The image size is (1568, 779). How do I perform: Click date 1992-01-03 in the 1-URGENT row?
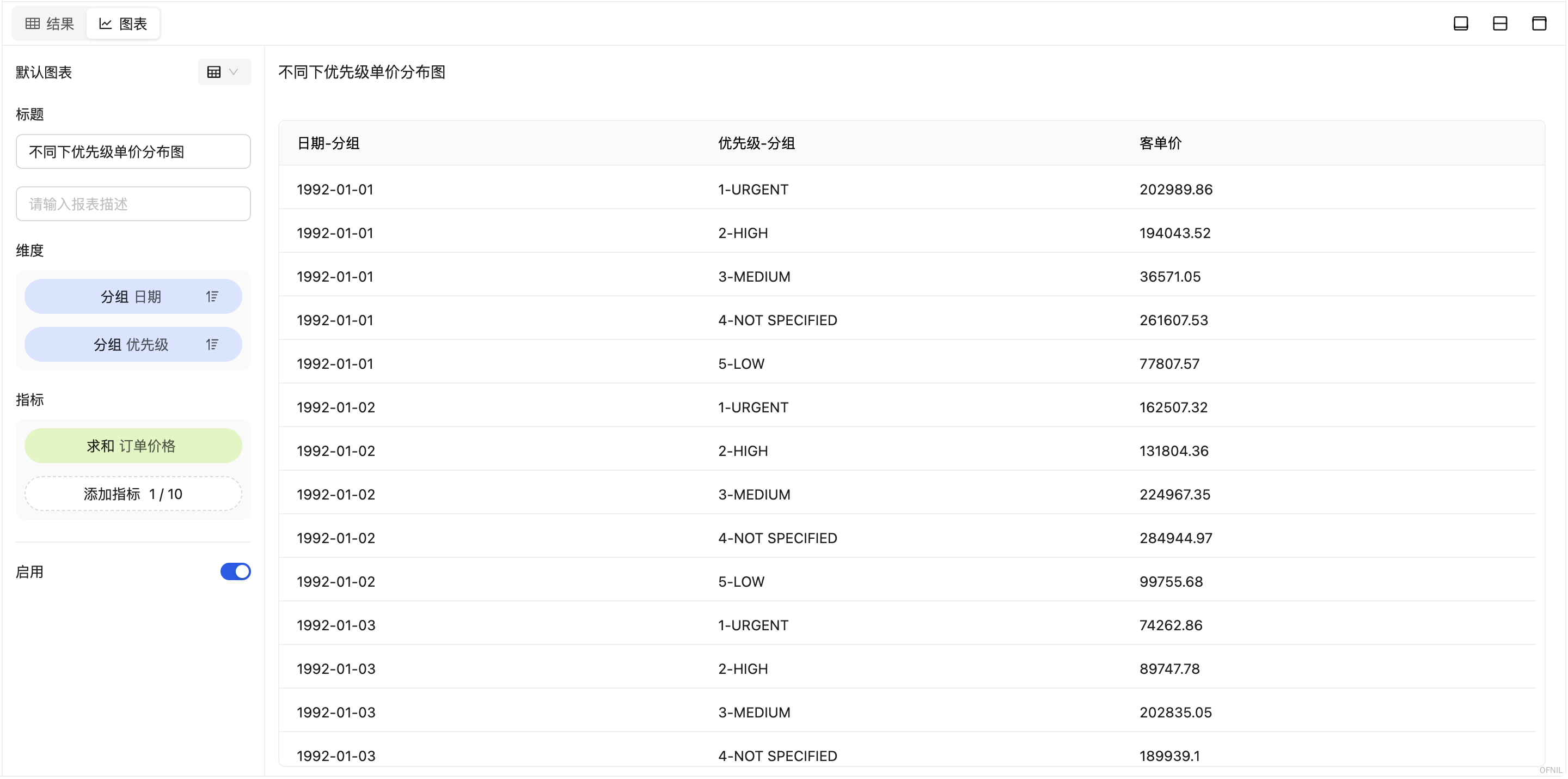coord(336,625)
